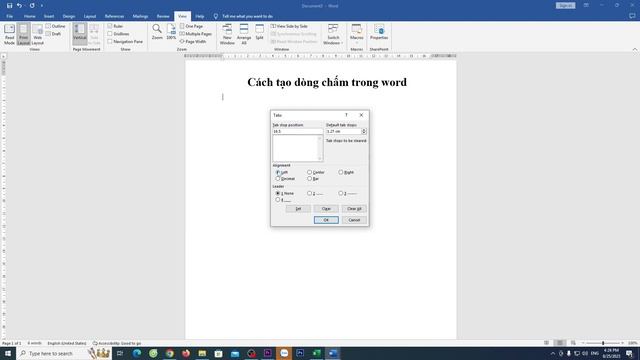Show One Page zoom
Screen dimensions: 640x360
coord(191,26)
